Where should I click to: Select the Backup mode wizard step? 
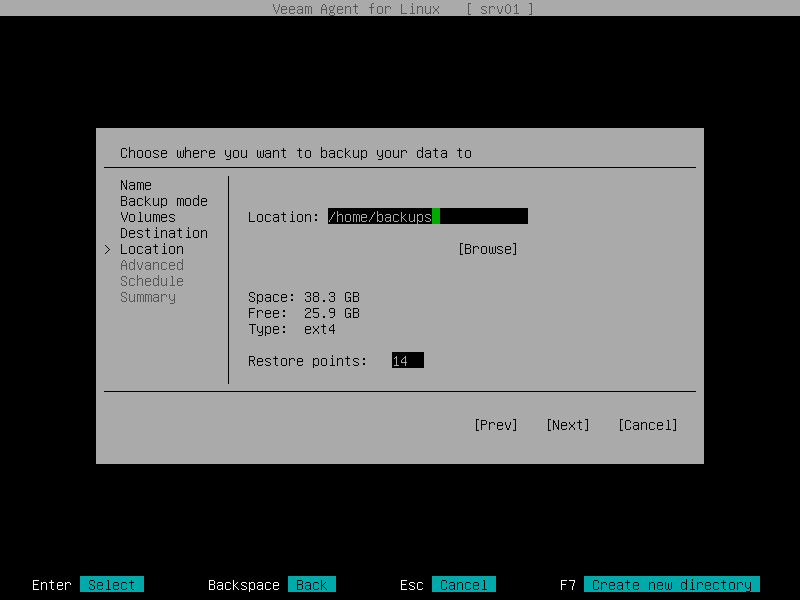click(x=164, y=201)
